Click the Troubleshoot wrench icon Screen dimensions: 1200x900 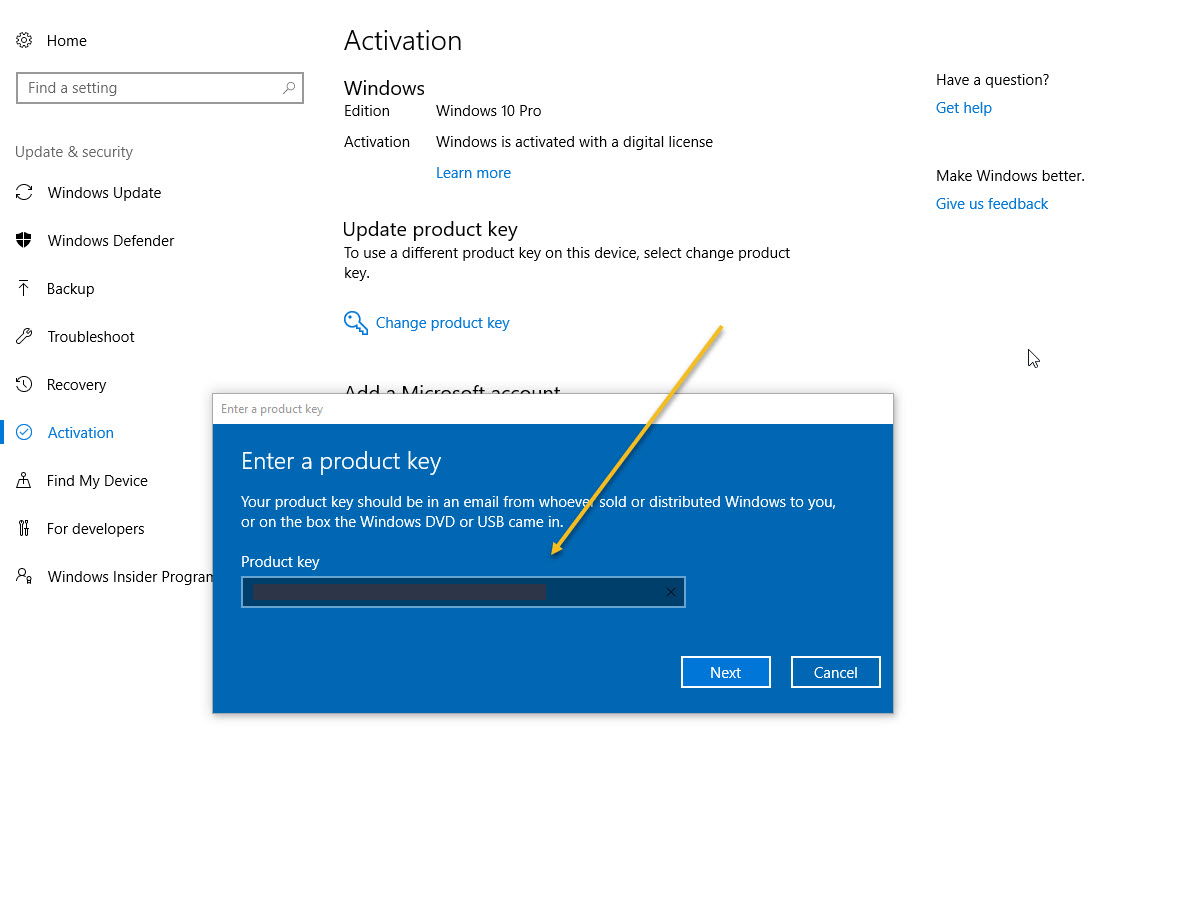tap(24, 336)
